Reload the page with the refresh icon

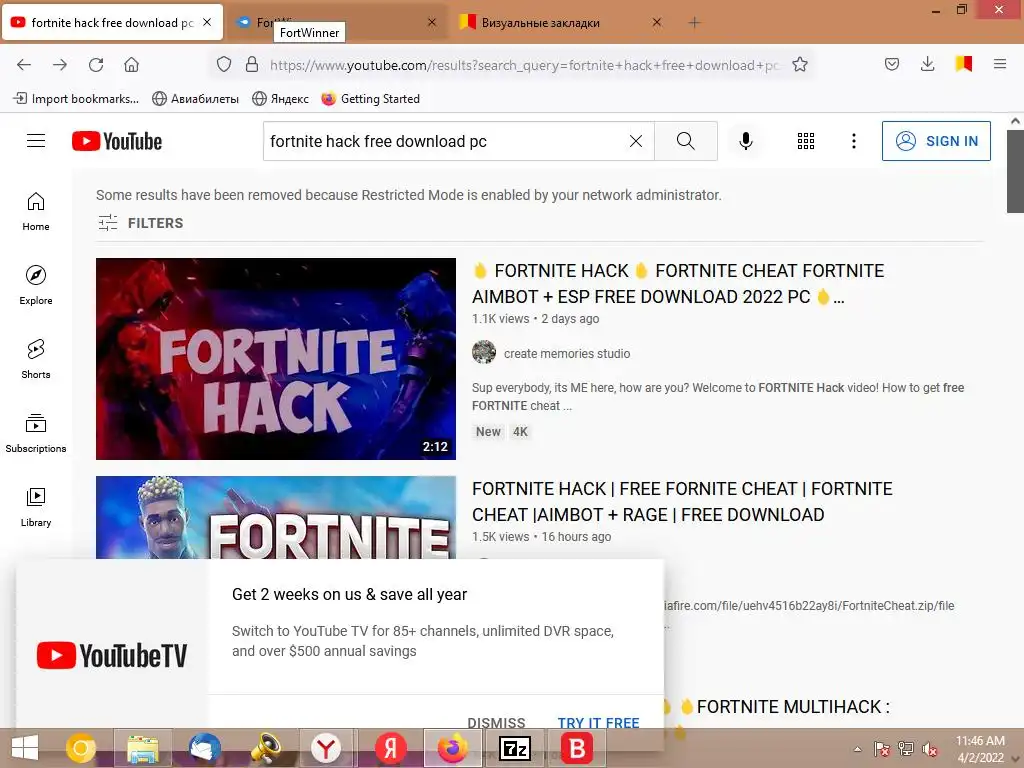(x=96, y=65)
